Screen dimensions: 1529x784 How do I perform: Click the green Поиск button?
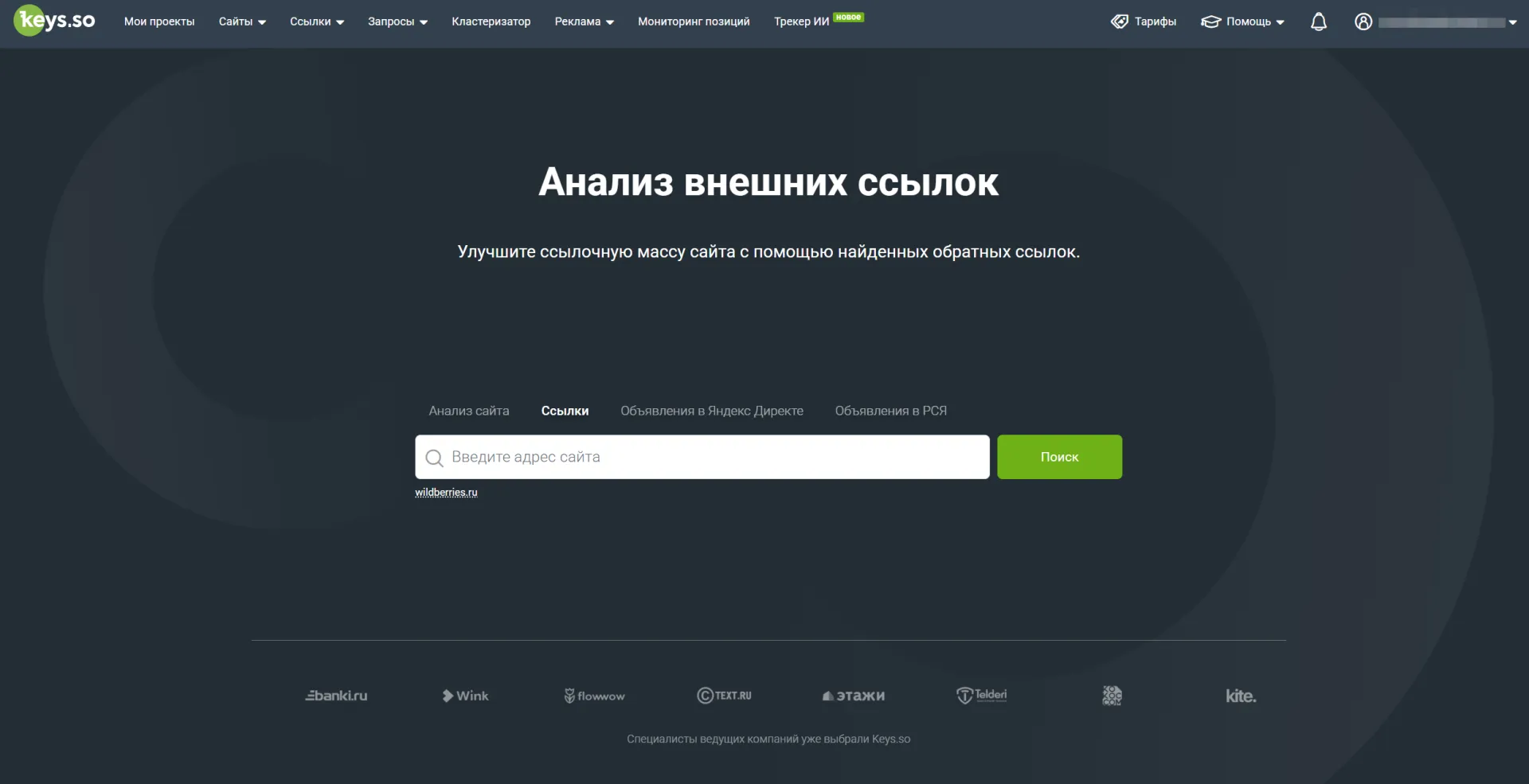coord(1059,457)
